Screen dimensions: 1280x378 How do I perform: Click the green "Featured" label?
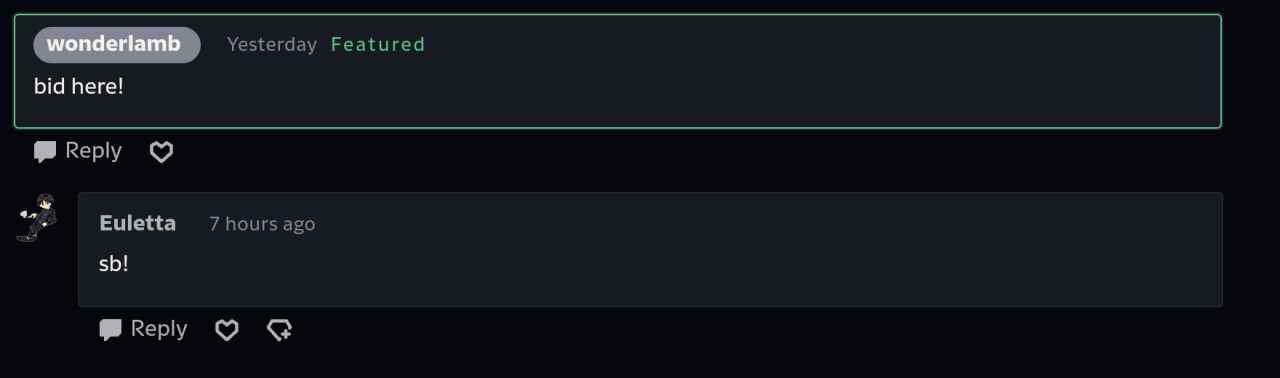pyautogui.click(x=378, y=44)
